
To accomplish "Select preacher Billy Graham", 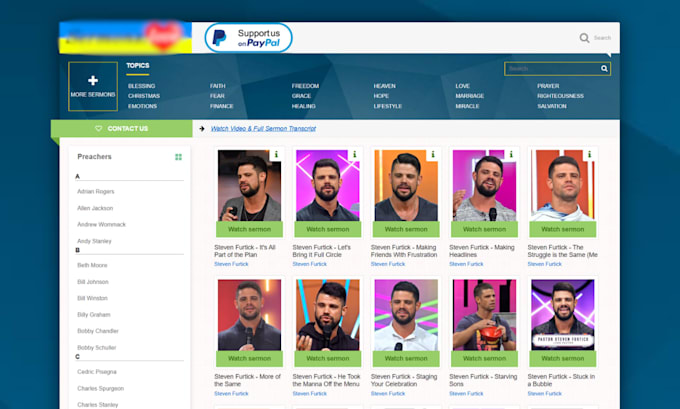I will pos(94,314).
